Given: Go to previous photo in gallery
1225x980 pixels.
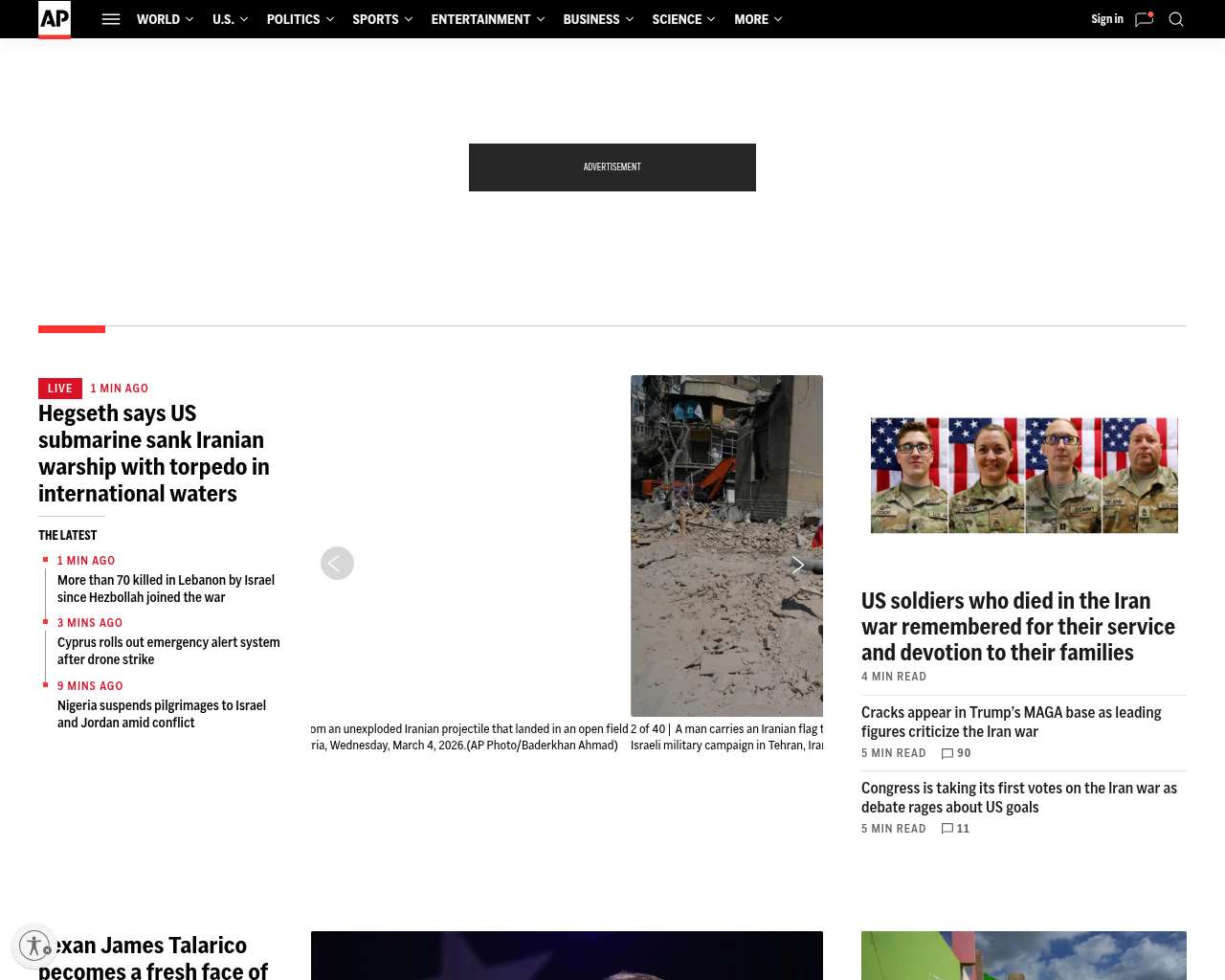Looking at the screenshot, I should [x=337, y=563].
